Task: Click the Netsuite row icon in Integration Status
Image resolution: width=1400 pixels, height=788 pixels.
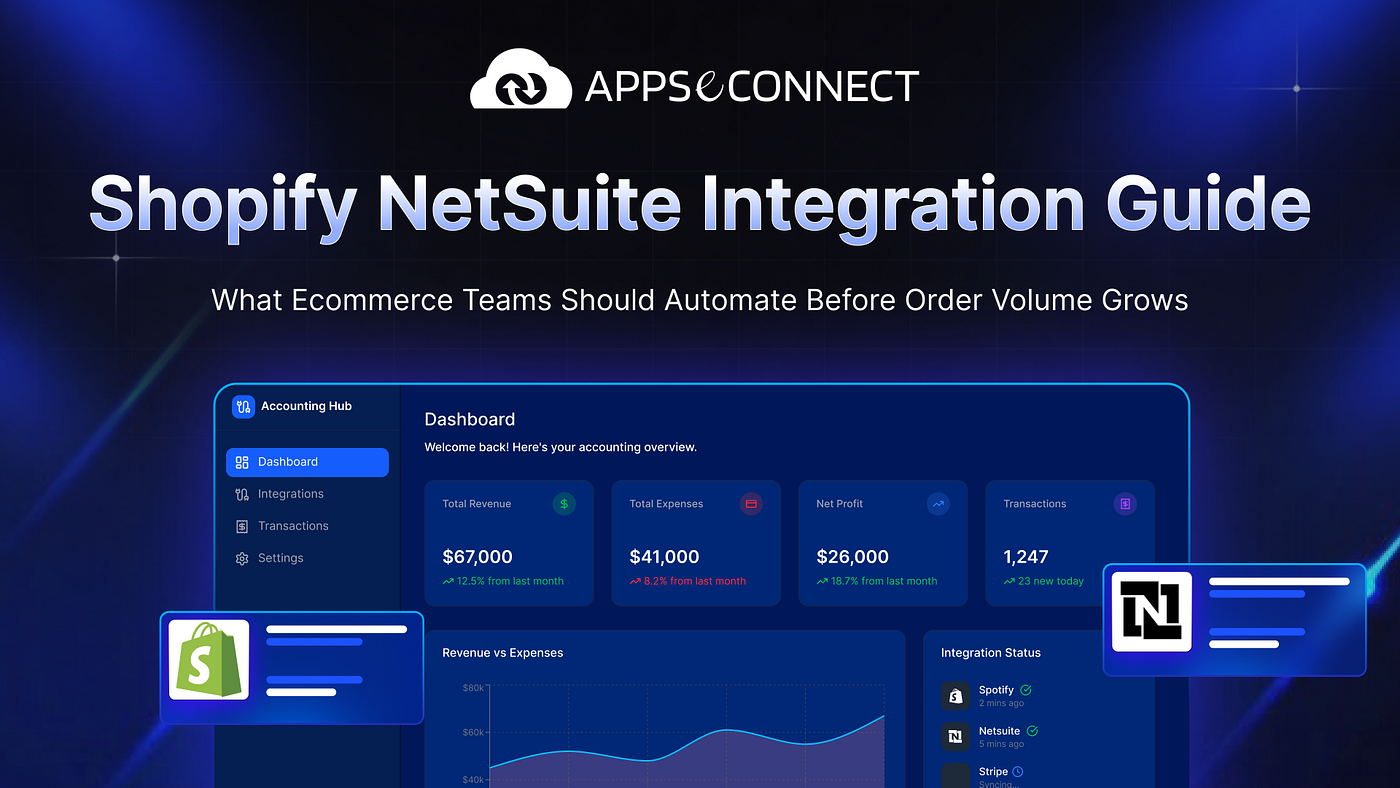Action: pos(955,737)
